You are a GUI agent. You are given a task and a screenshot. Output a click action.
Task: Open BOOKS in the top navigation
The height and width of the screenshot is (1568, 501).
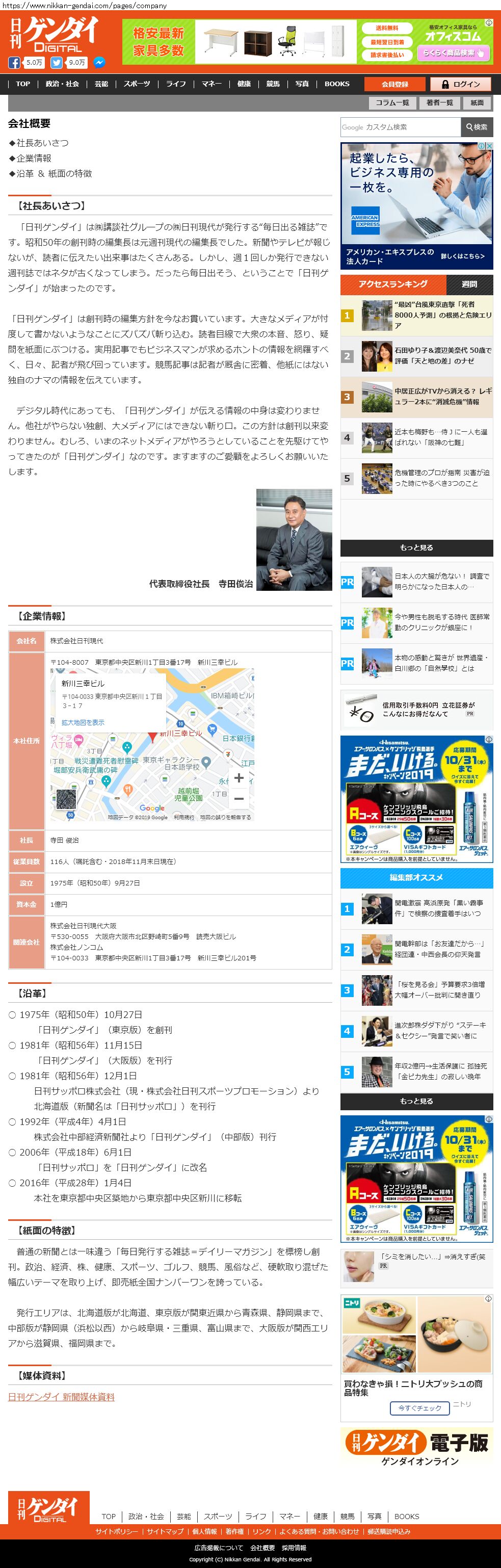337,84
